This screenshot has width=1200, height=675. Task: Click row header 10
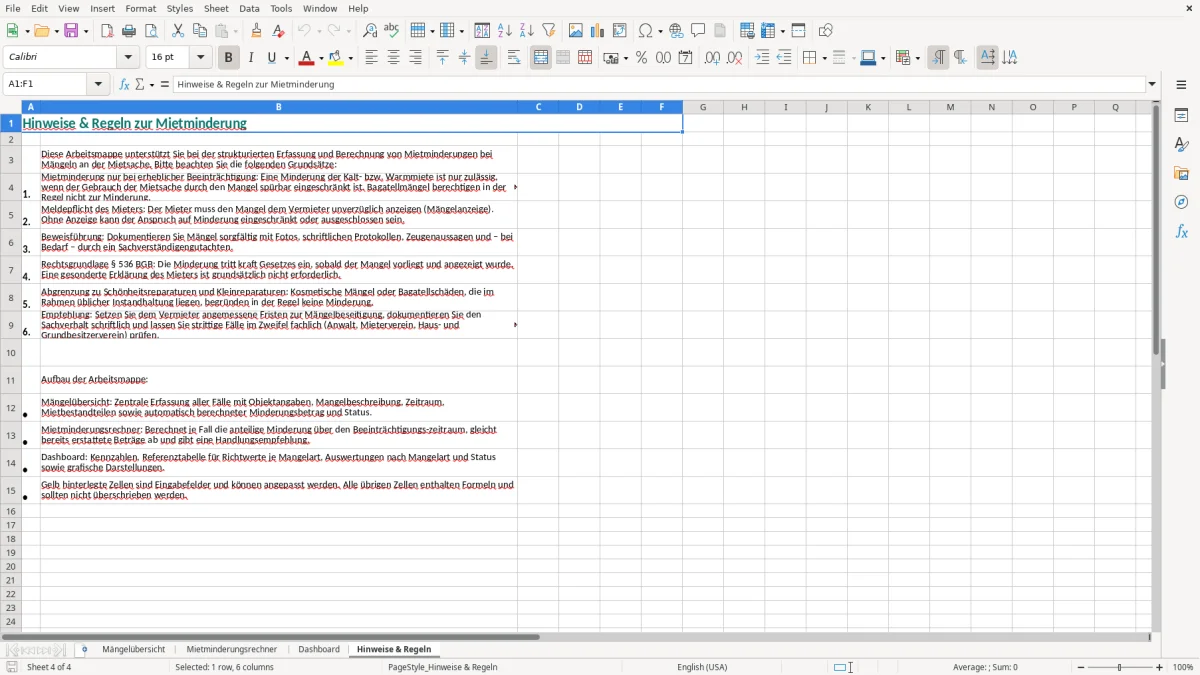click(x=11, y=353)
